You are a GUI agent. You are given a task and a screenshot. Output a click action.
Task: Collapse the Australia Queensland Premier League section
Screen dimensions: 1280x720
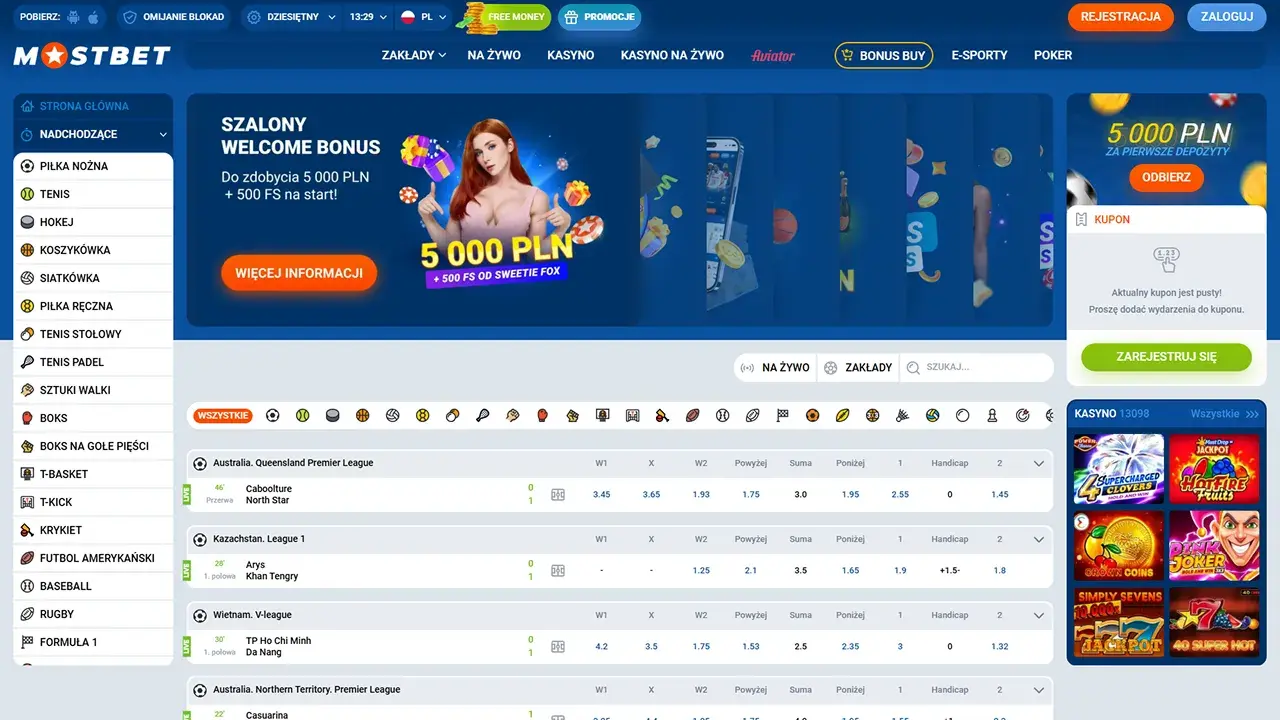pos(1038,463)
